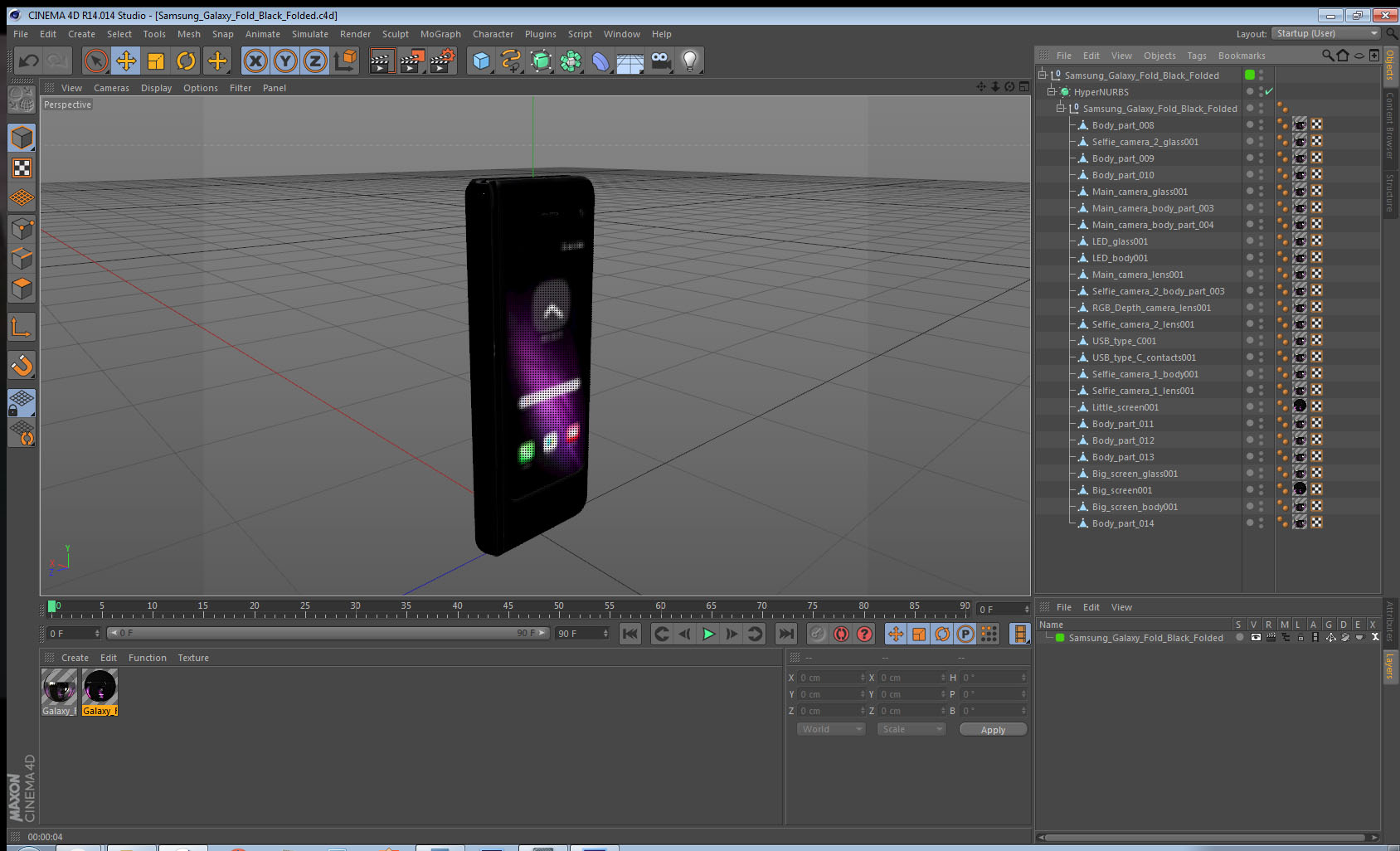Click the record active objects button
Viewport: 1400px width, 851px height.
818,635
